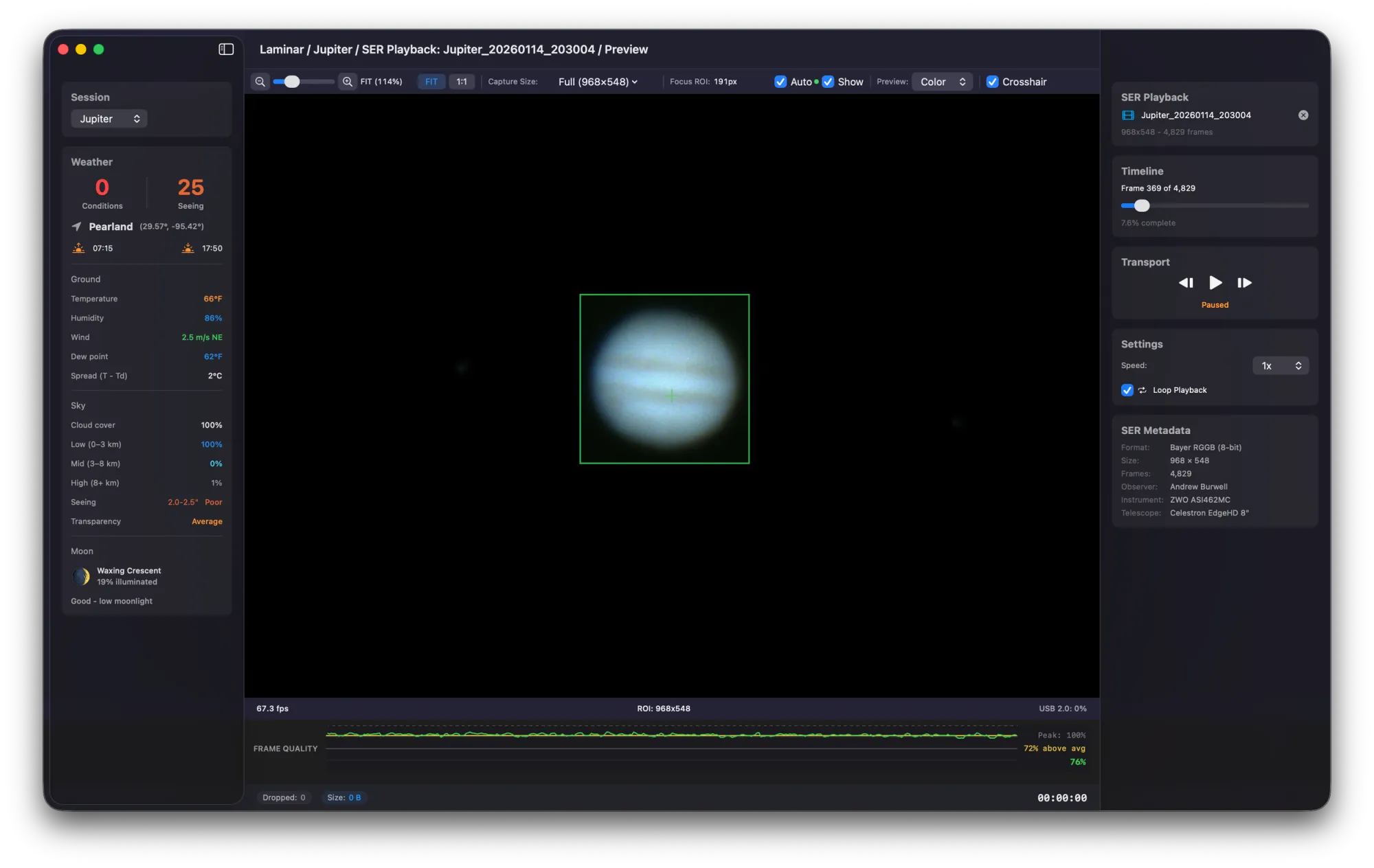
Task: Click the zoom-in magnifier icon
Action: [348, 81]
